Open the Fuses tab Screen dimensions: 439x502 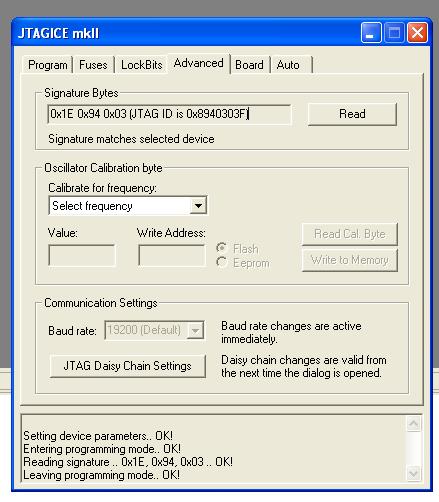point(93,65)
